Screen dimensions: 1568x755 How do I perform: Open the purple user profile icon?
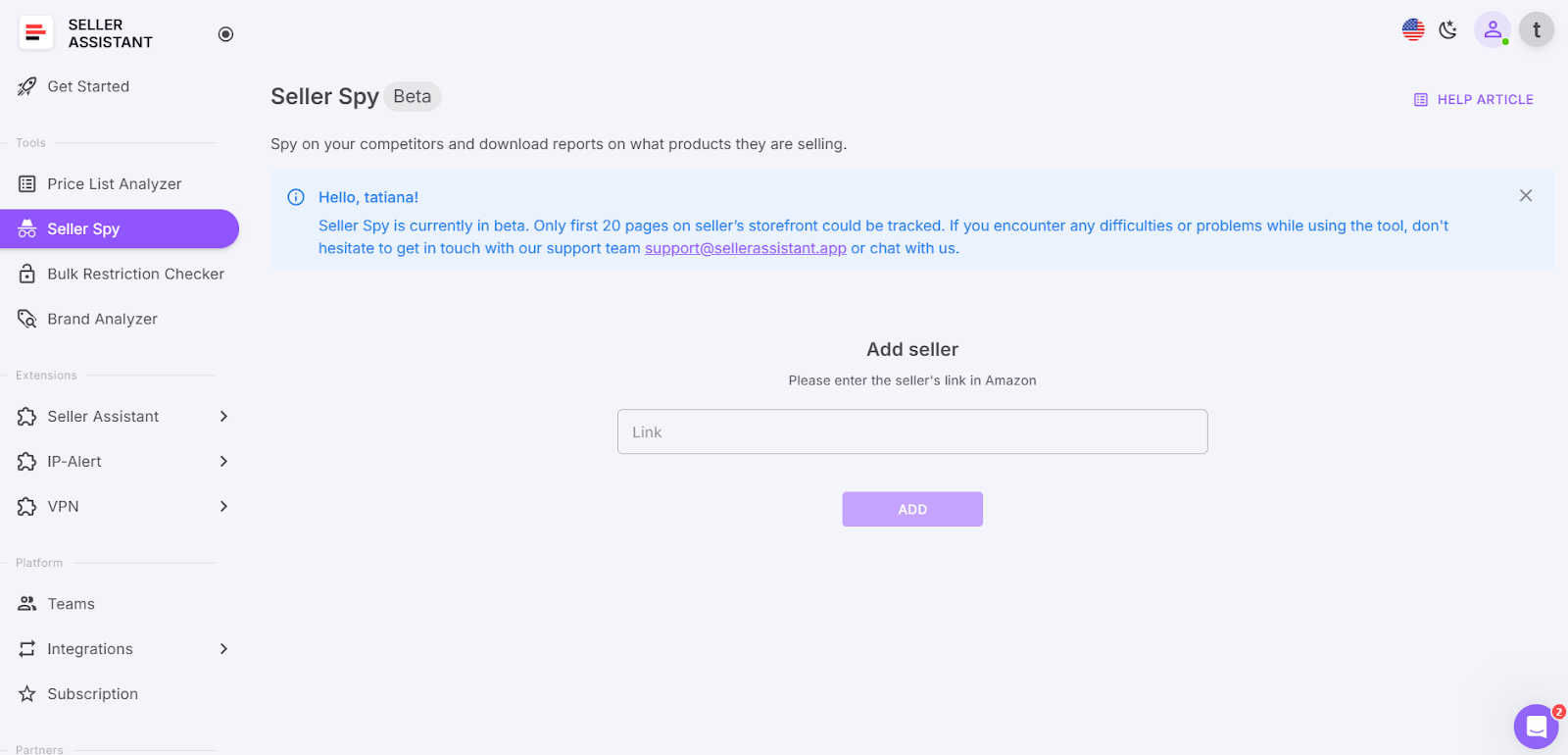pyautogui.click(x=1492, y=30)
